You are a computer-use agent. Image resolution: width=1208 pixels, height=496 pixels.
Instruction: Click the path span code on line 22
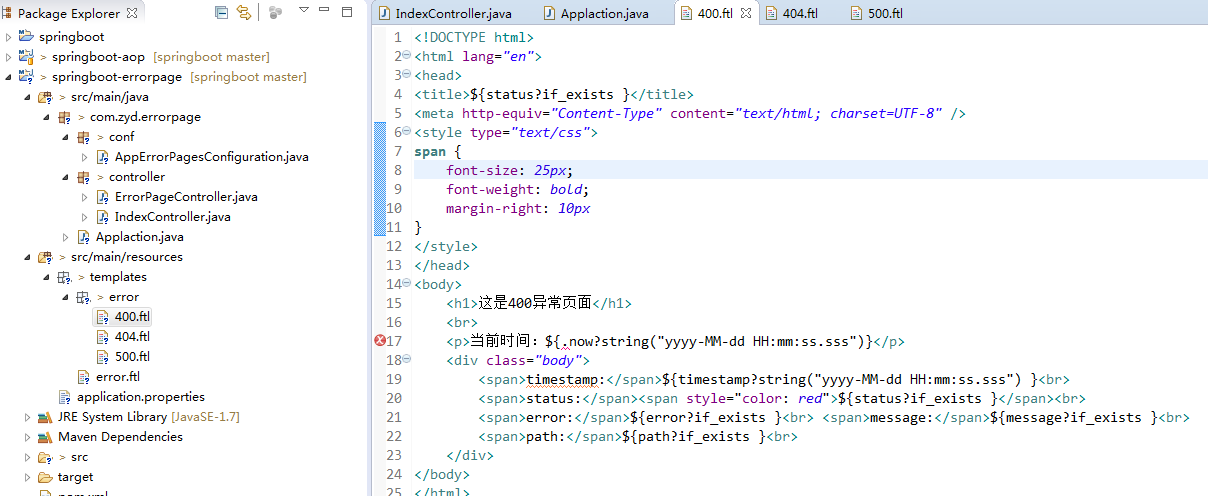point(637,437)
